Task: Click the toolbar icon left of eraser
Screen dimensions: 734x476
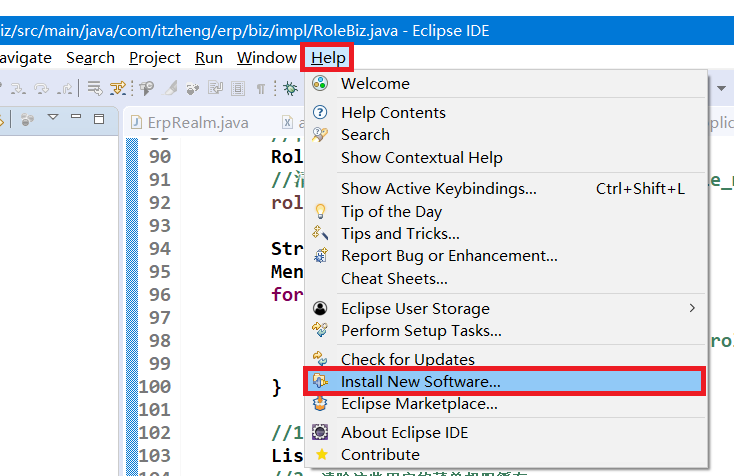Action: click(x=147, y=88)
